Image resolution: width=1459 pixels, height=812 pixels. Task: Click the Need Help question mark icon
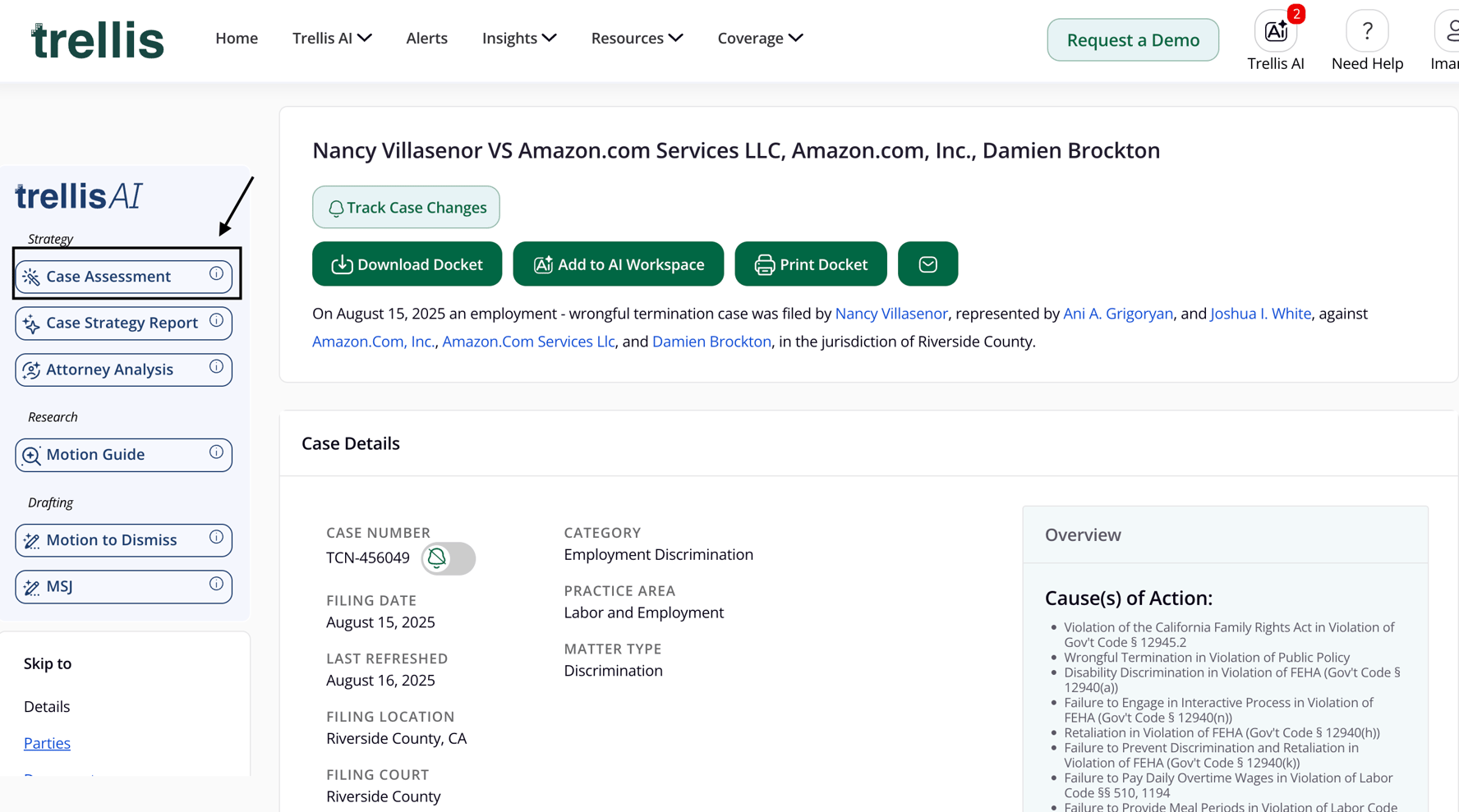[x=1366, y=31]
